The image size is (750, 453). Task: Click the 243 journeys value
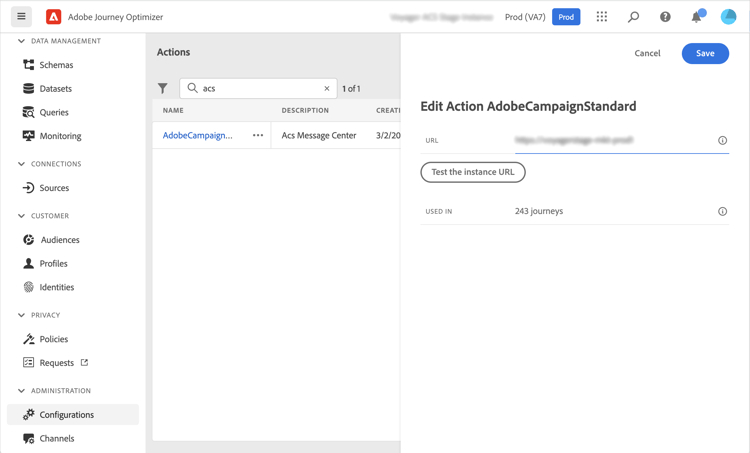pos(539,211)
